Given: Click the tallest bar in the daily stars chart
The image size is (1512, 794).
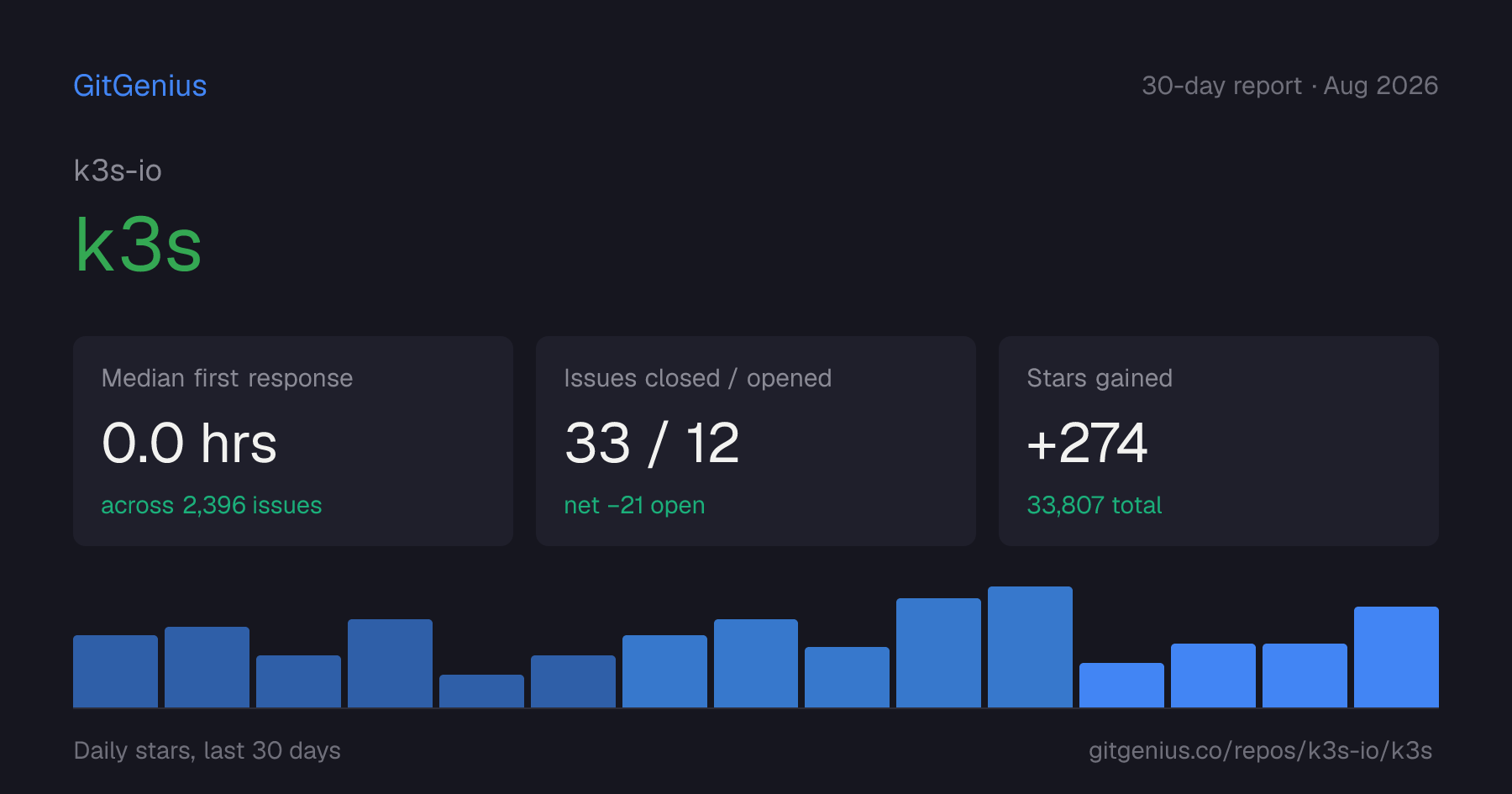Looking at the screenshot, I should click(x=1030, y=647).
